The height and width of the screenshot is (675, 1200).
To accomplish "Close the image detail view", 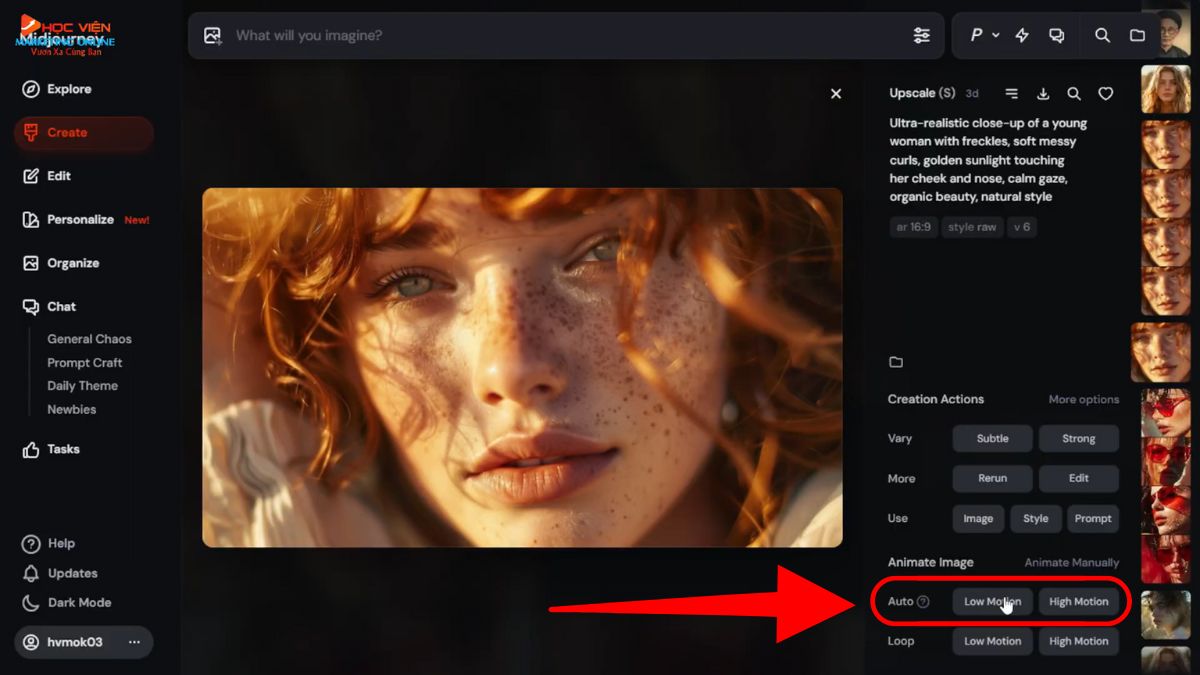I will (836, 93).
